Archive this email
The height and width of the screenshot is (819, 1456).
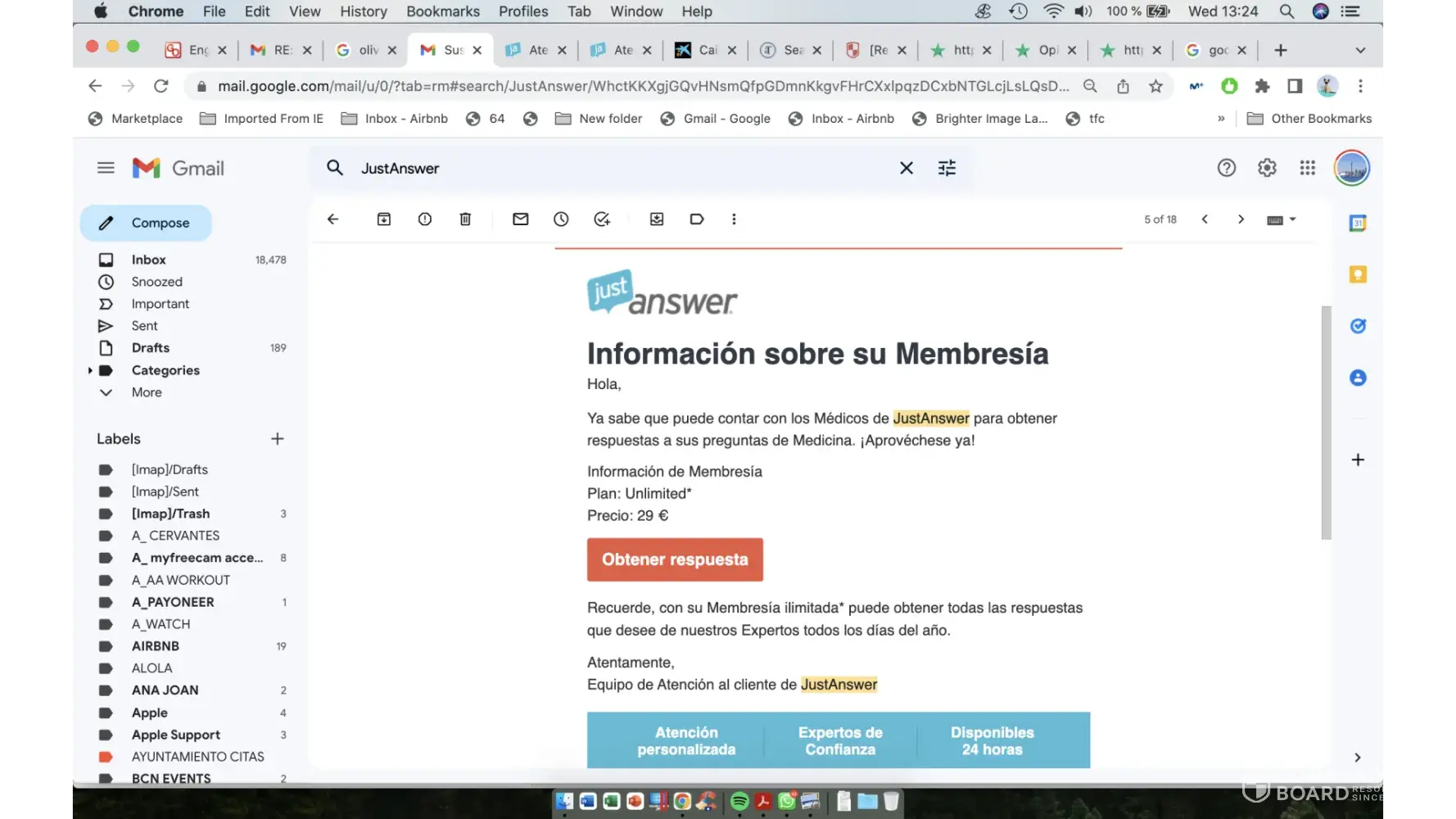[383, 219]
